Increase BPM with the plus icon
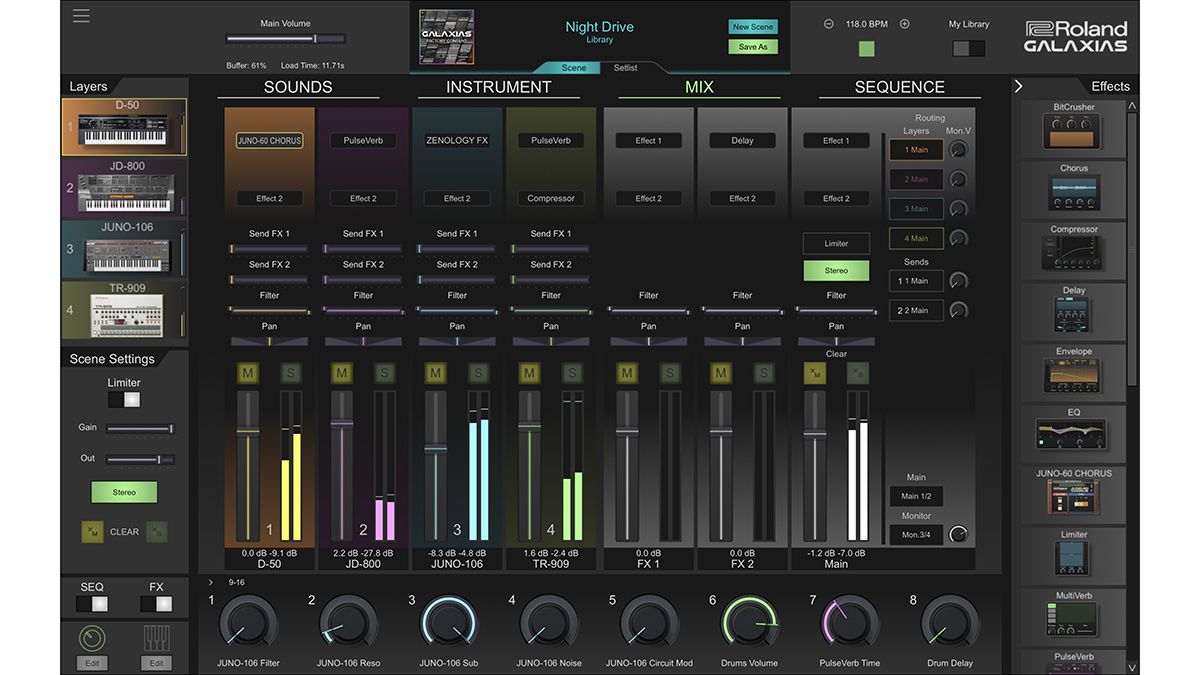 click(x=904, y=24)
